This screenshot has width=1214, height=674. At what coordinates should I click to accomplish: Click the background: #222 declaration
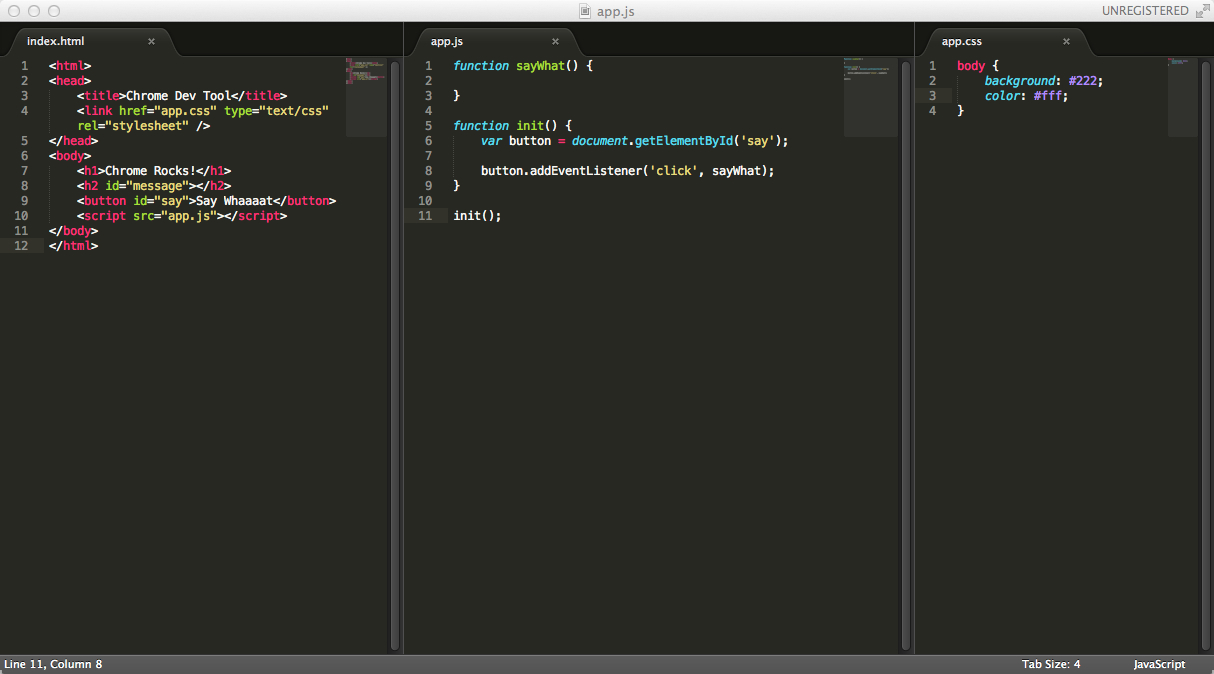[1044, 81]
